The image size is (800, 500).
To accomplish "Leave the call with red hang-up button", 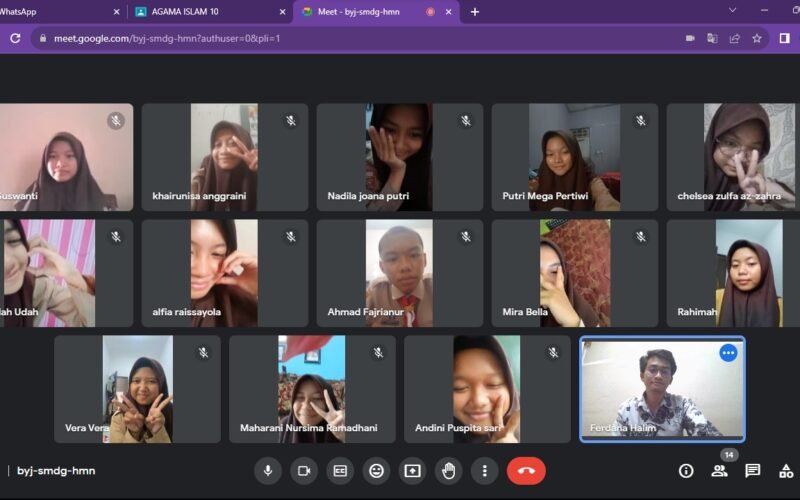I will pyautogui.click(x=526, y=471).
